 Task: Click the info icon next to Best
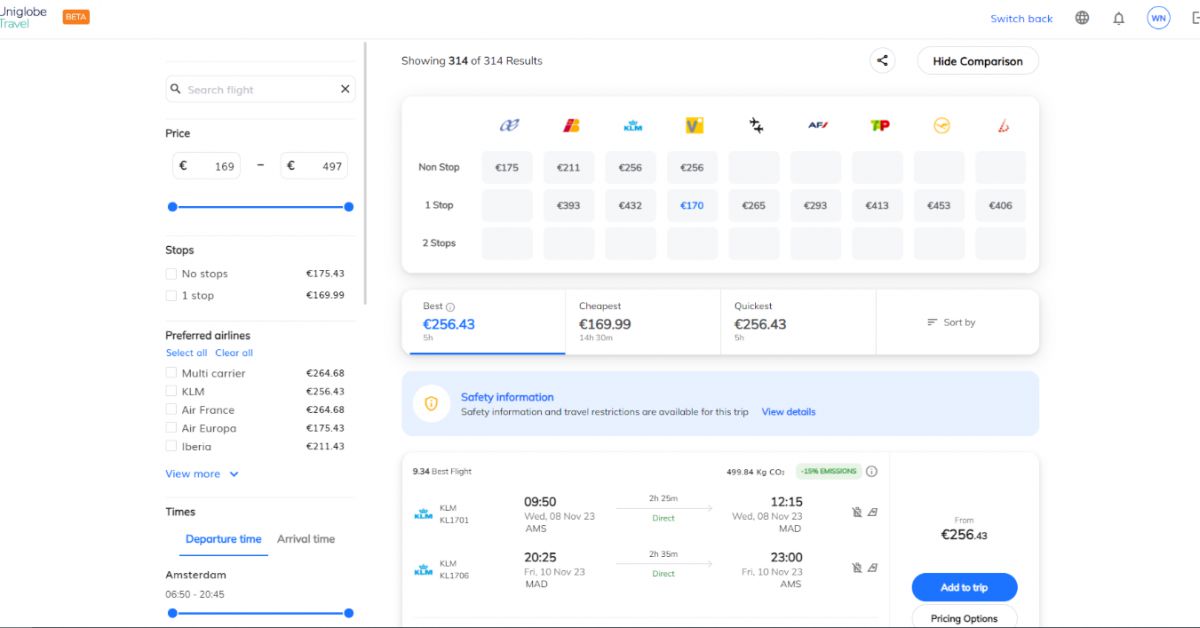(x=450, y=307)
